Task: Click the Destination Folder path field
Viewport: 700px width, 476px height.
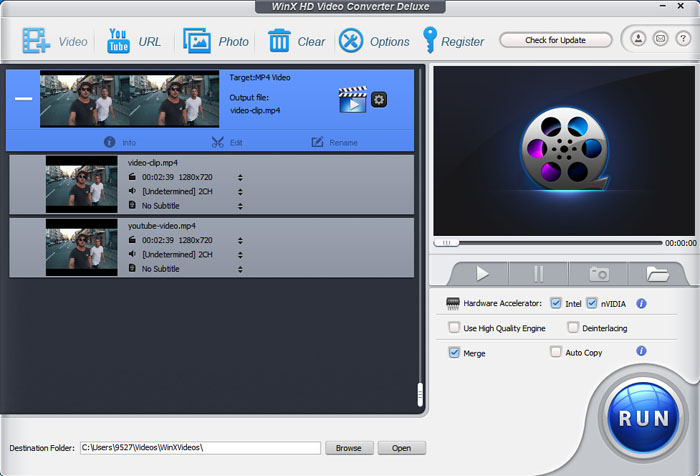Action: [200, 447]
